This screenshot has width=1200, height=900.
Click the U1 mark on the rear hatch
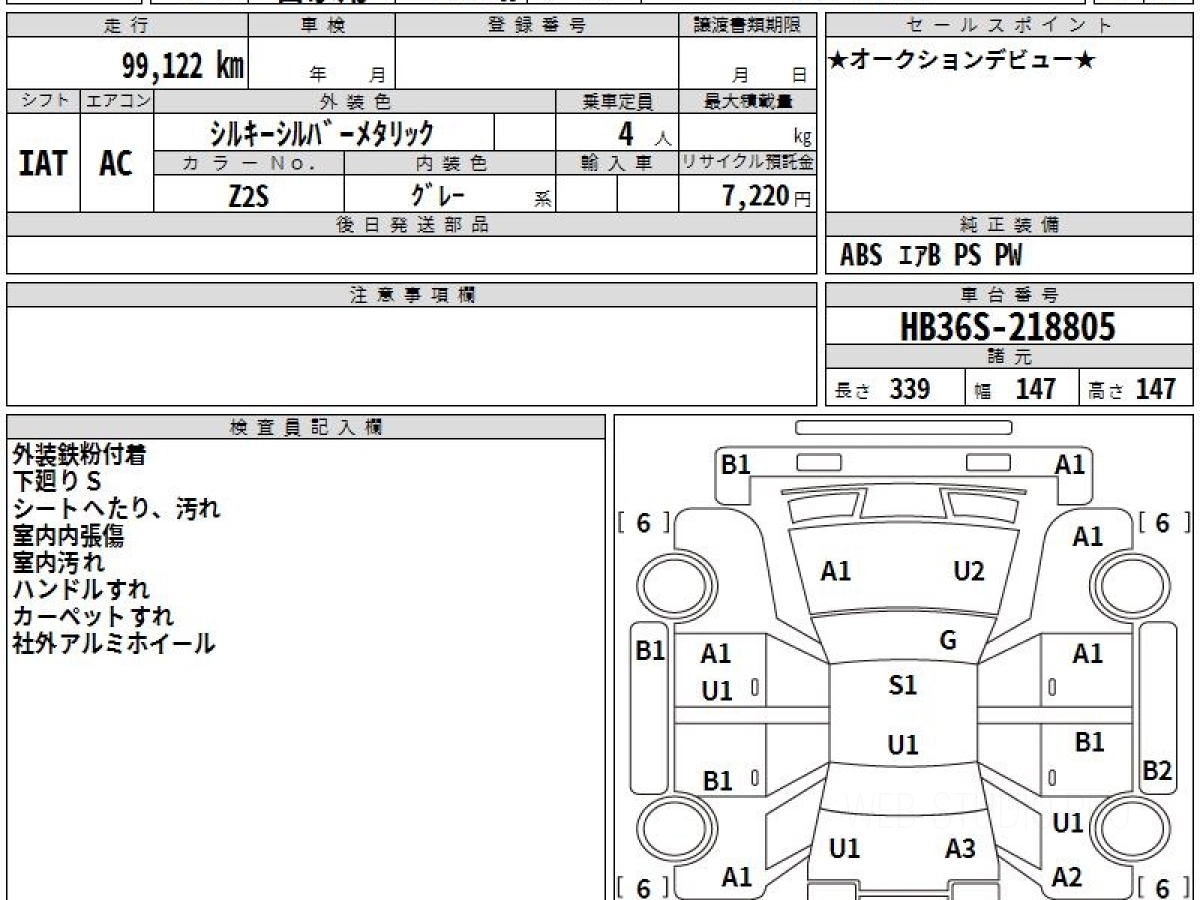[x=845, y=849]
